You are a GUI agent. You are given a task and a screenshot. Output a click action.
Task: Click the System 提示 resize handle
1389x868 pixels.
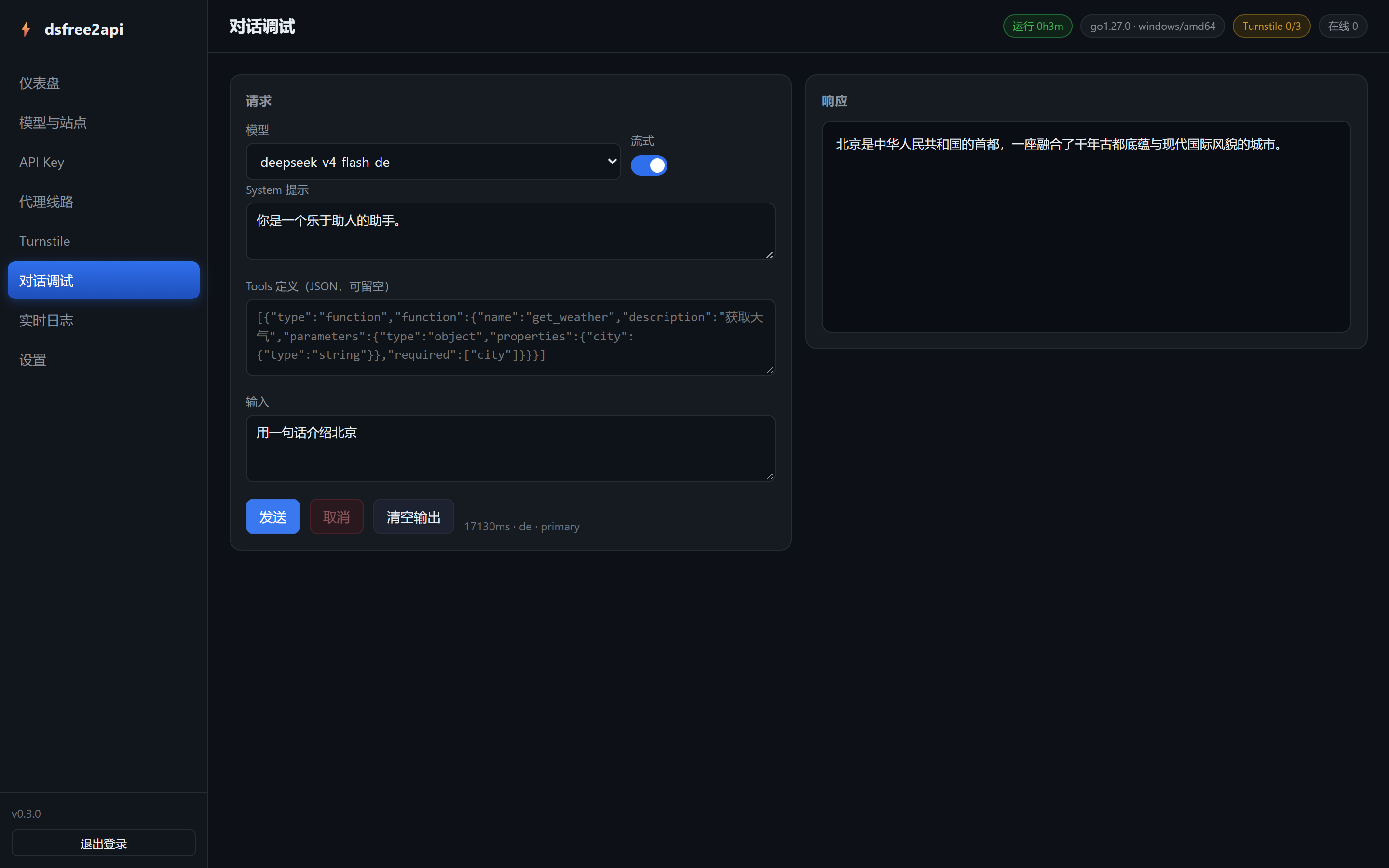769,255
